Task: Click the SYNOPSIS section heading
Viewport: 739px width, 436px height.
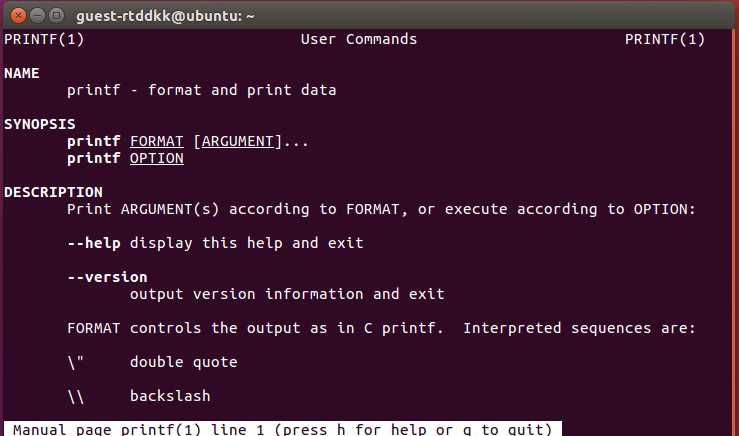Action: click(40, 124)
